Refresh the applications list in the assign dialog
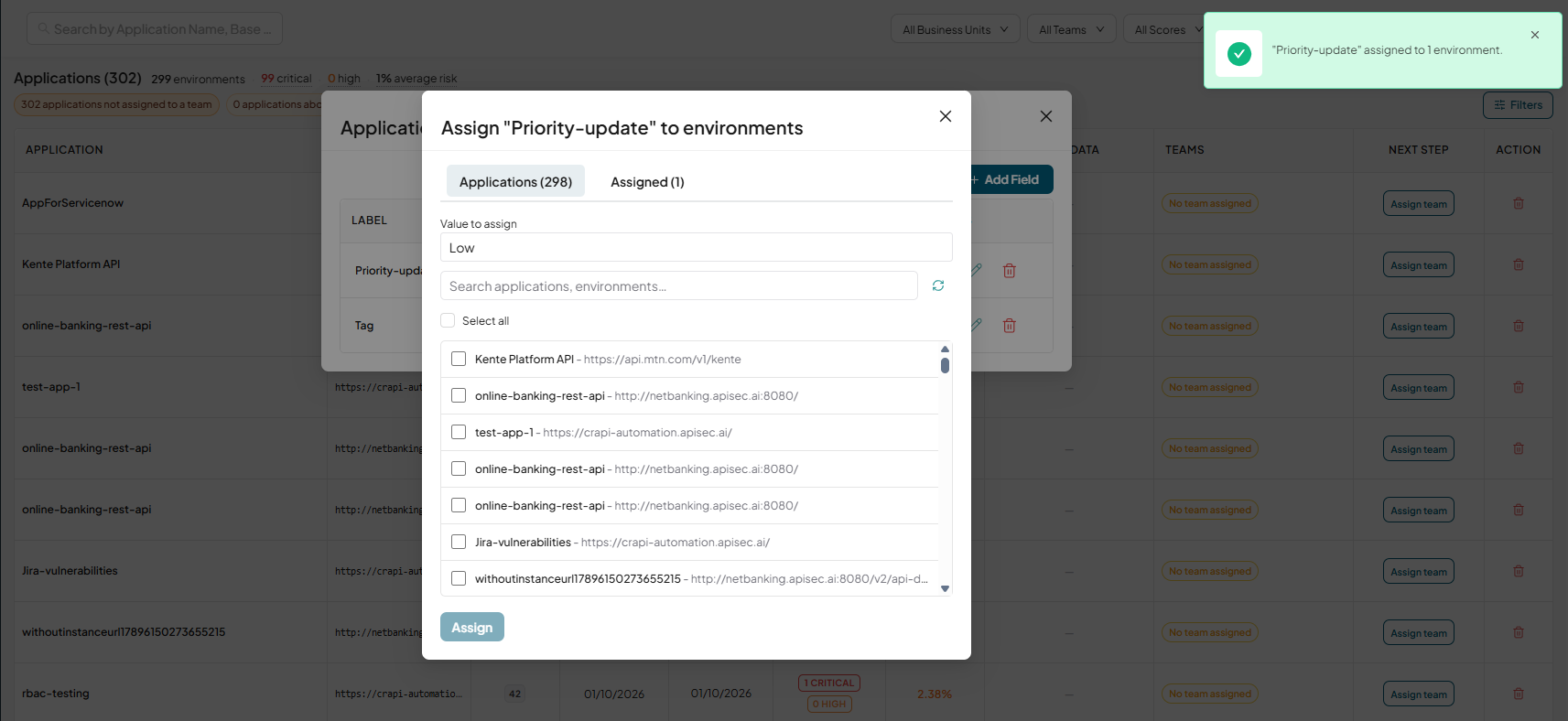Image resolution: width=1568 pixels, height=721 pixels. (x=938, y=285)
